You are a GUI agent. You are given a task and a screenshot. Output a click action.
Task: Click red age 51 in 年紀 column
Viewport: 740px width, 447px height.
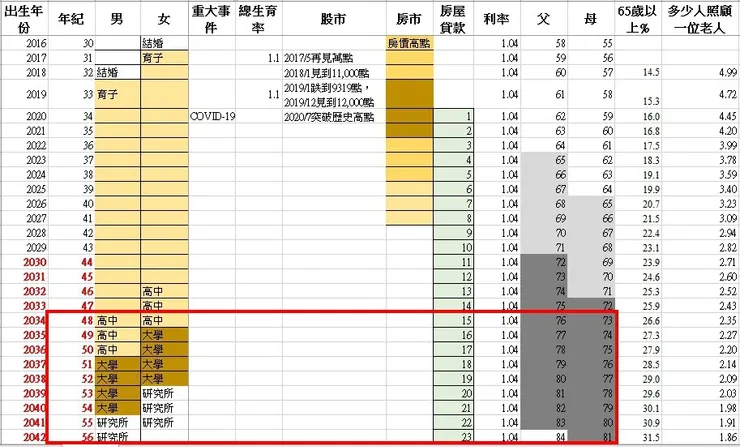[71, 364]
